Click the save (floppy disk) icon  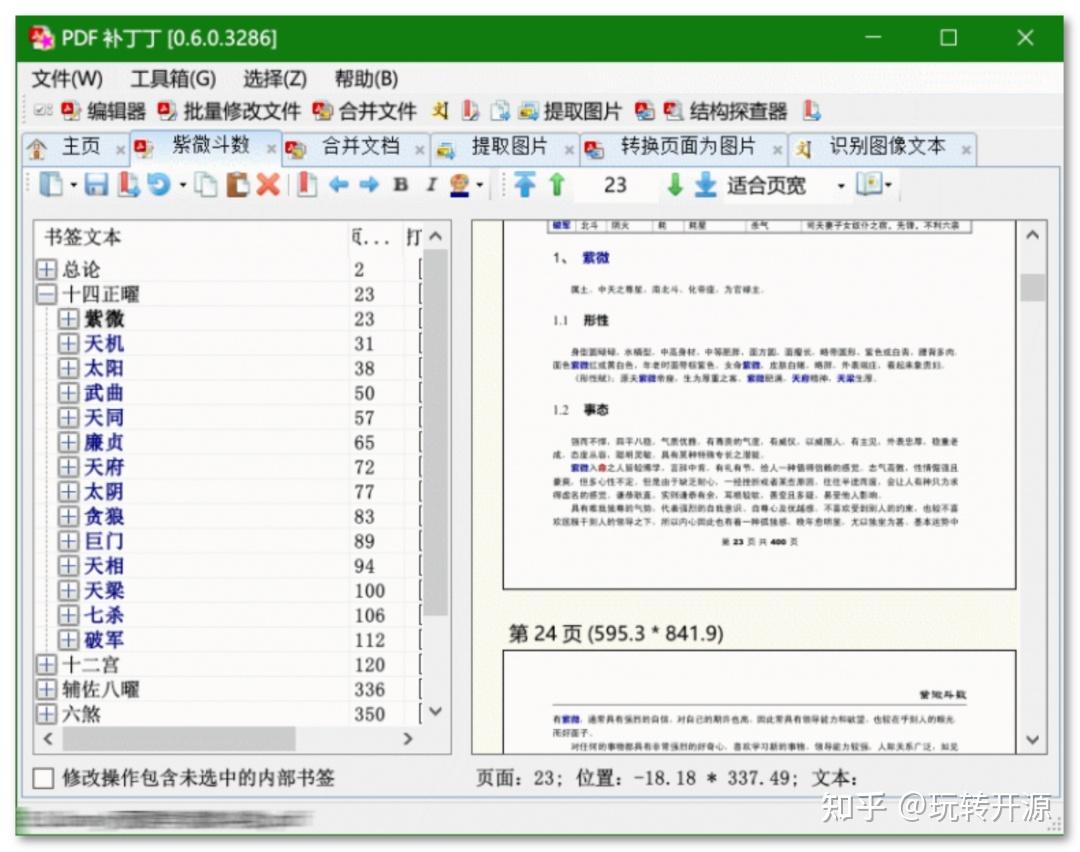pos(98,185)
